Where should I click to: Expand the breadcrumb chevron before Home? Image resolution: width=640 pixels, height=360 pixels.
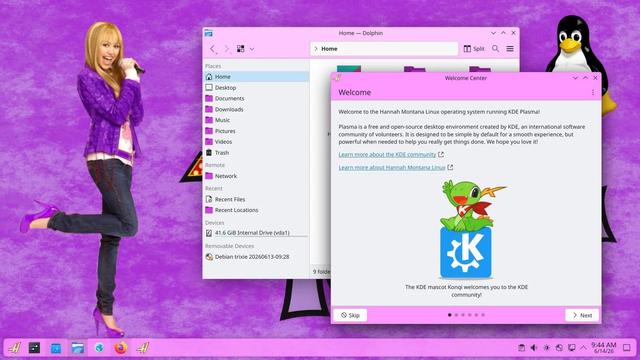tap(316, 49)
